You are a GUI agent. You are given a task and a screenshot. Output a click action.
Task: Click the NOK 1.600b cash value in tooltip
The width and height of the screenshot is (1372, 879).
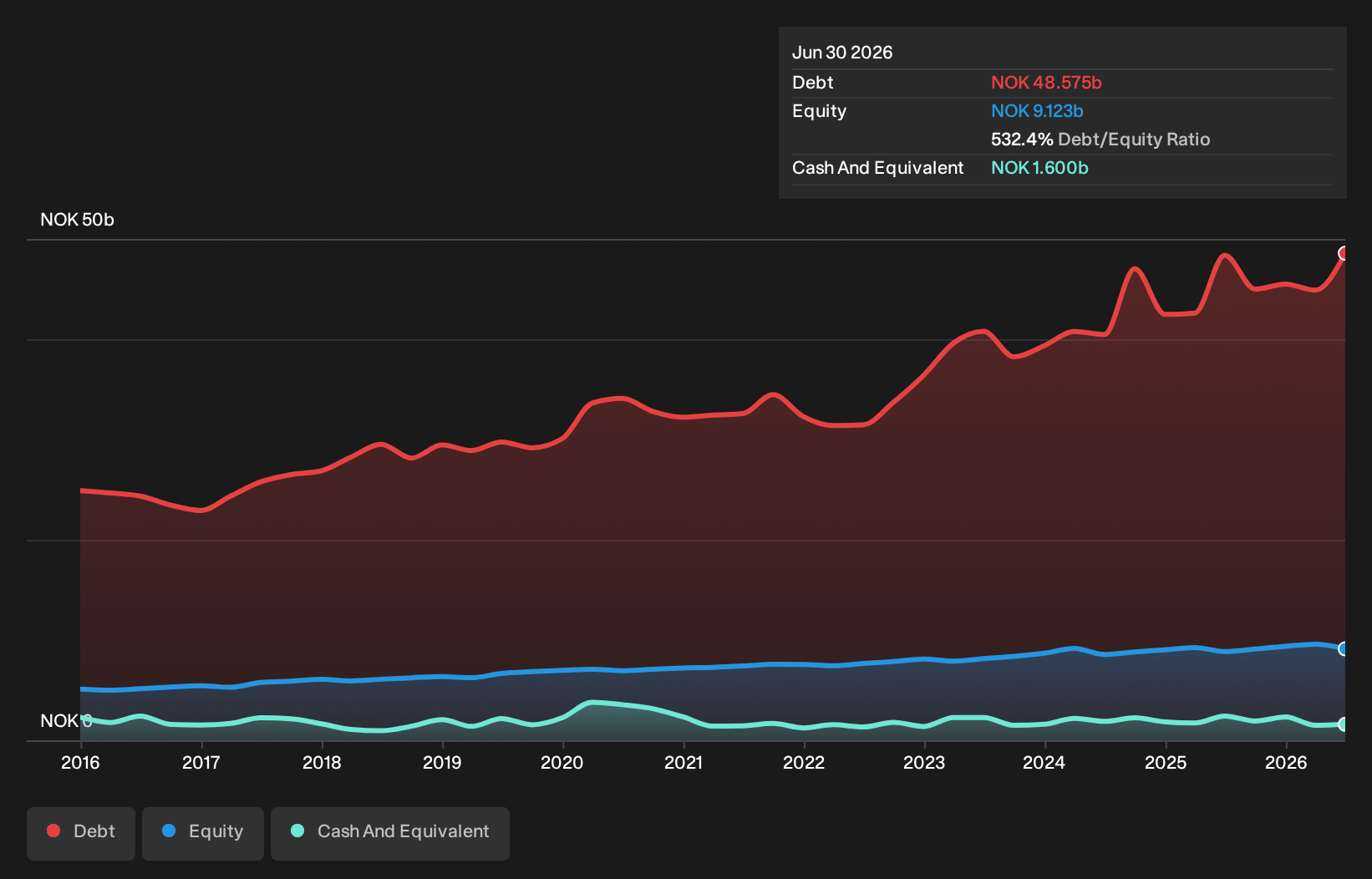point(1039,168)
